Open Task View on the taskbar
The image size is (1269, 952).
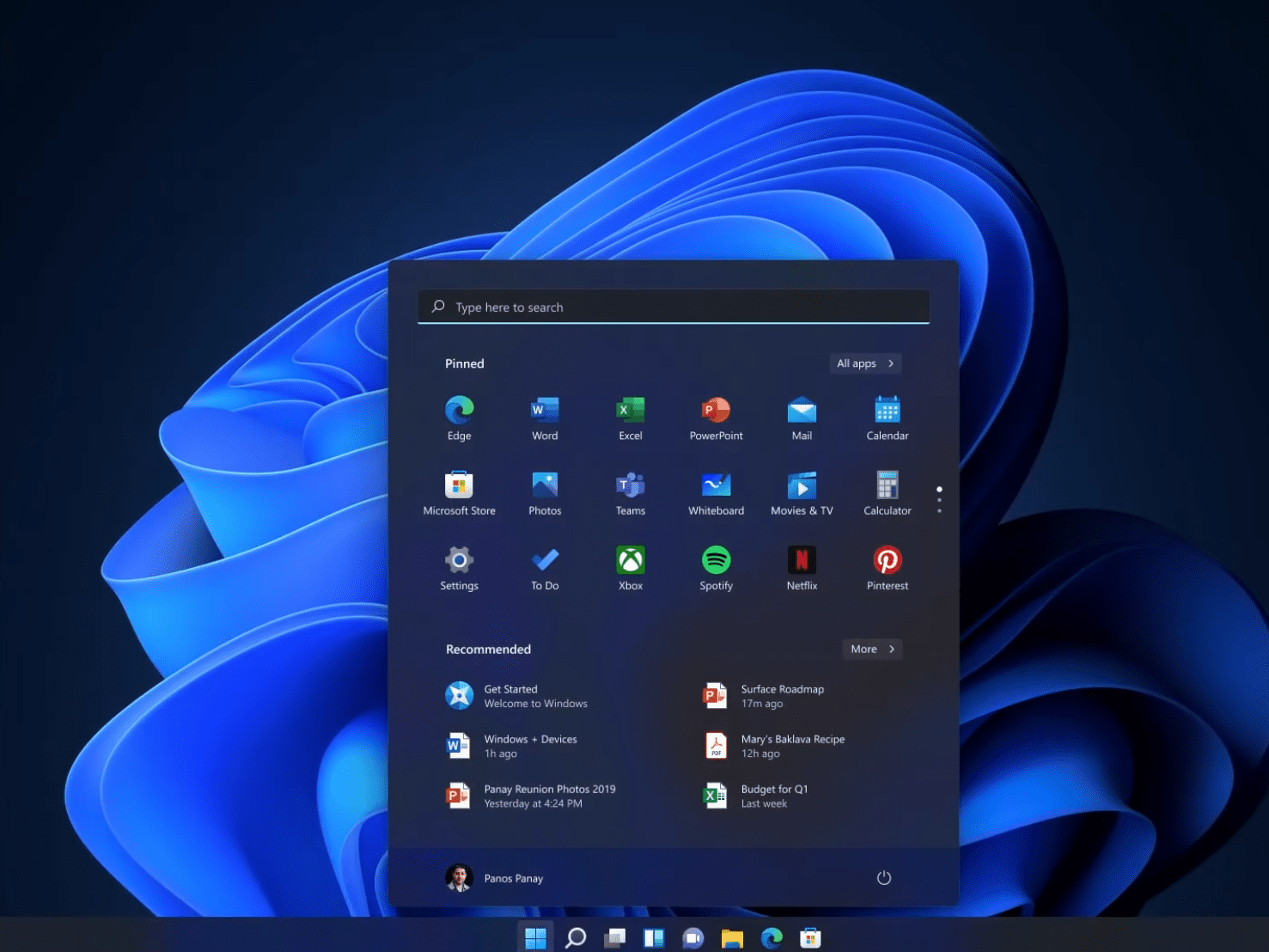tap(614, 938)
